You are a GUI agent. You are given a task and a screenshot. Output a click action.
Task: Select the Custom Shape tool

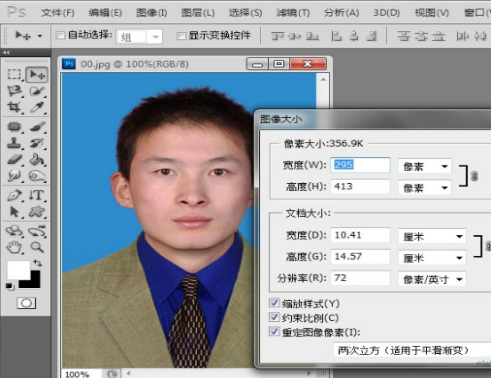point(37,211)
